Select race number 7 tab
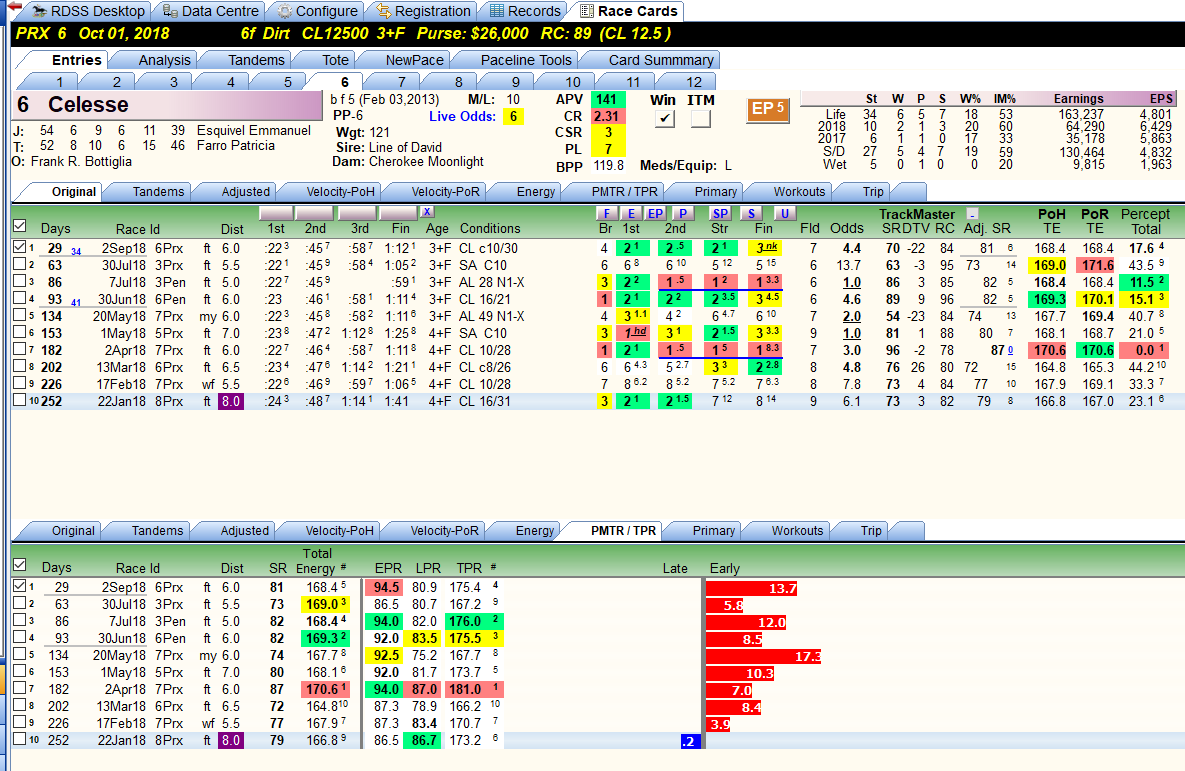Screen dimensions: 1185x771 tap(401, 82)
